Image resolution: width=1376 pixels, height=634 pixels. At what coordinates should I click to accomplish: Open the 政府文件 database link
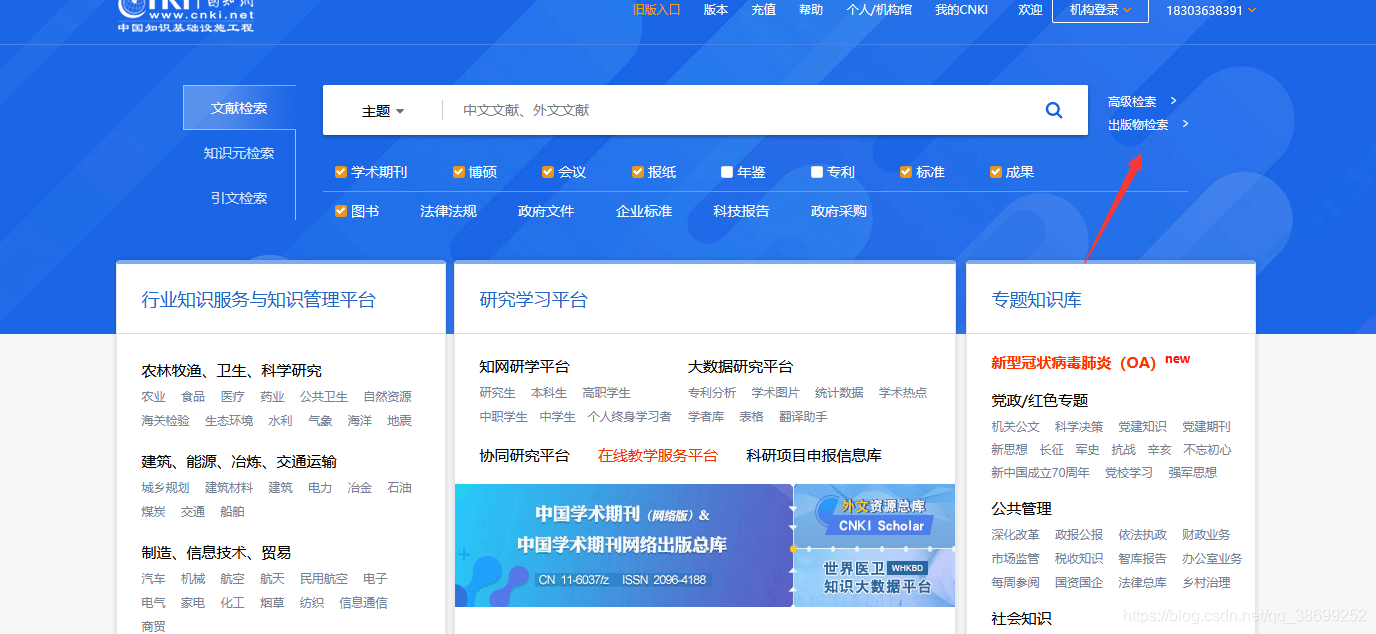pyautogui.click(x=546, y=211)
